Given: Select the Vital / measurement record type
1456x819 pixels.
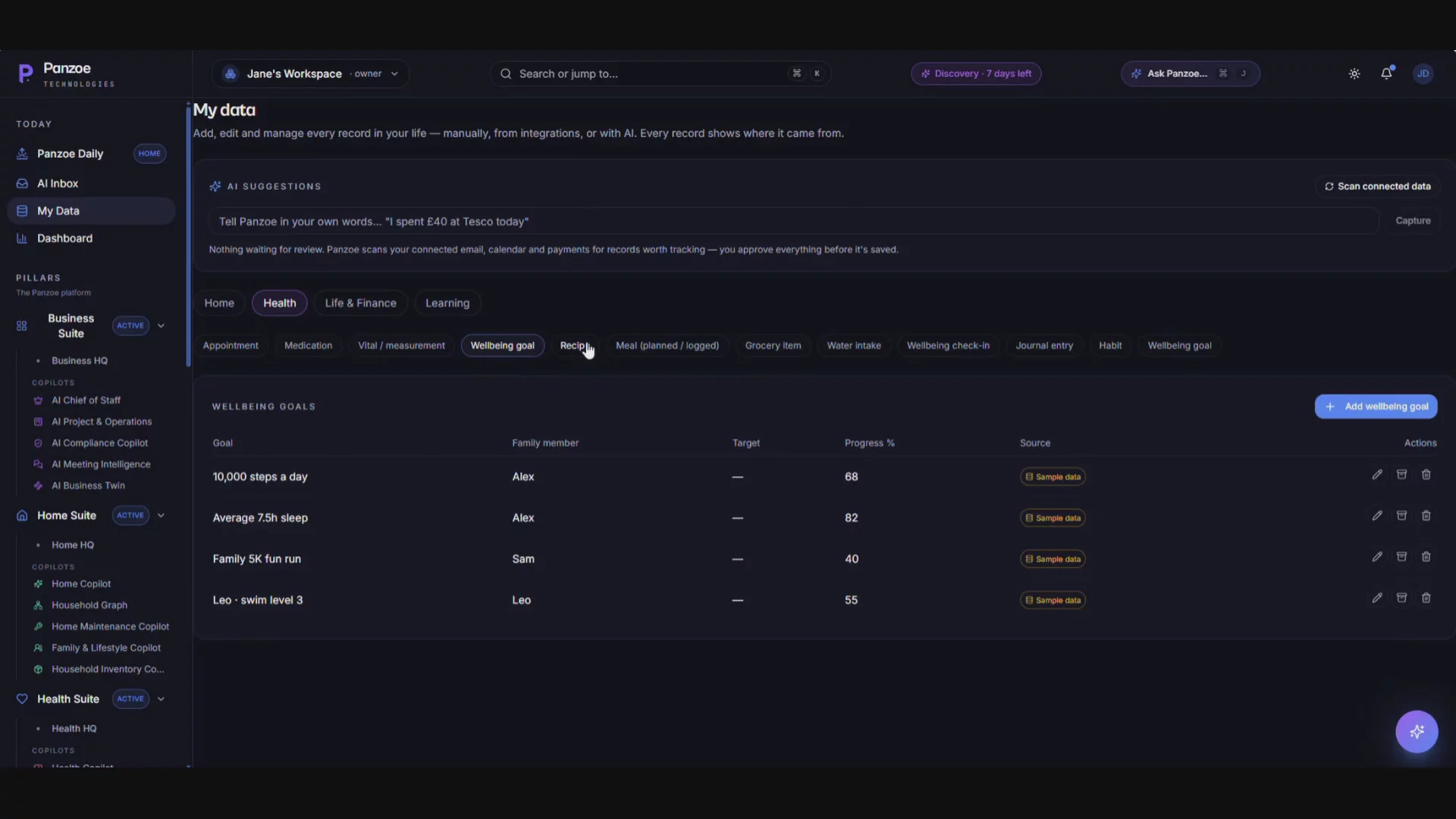Looking at the screenshot, I should [401, 346].
